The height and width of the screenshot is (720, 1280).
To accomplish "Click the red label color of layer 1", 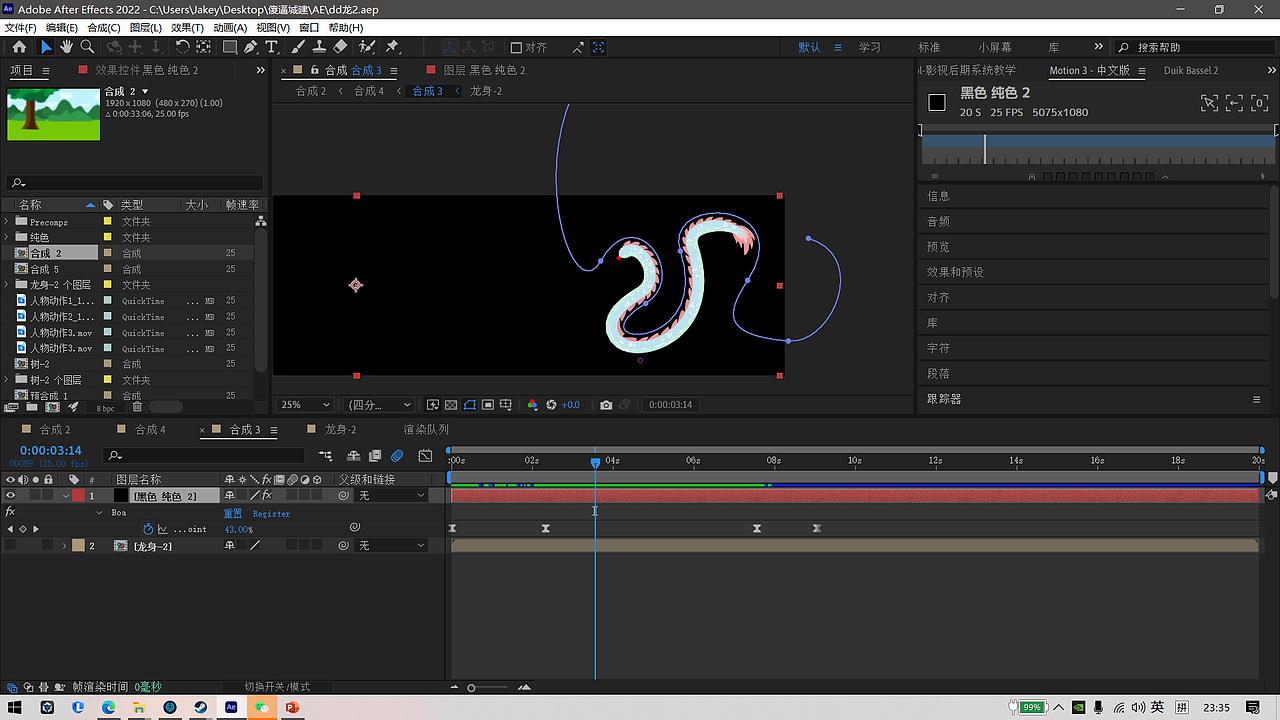I will (78, 496).
